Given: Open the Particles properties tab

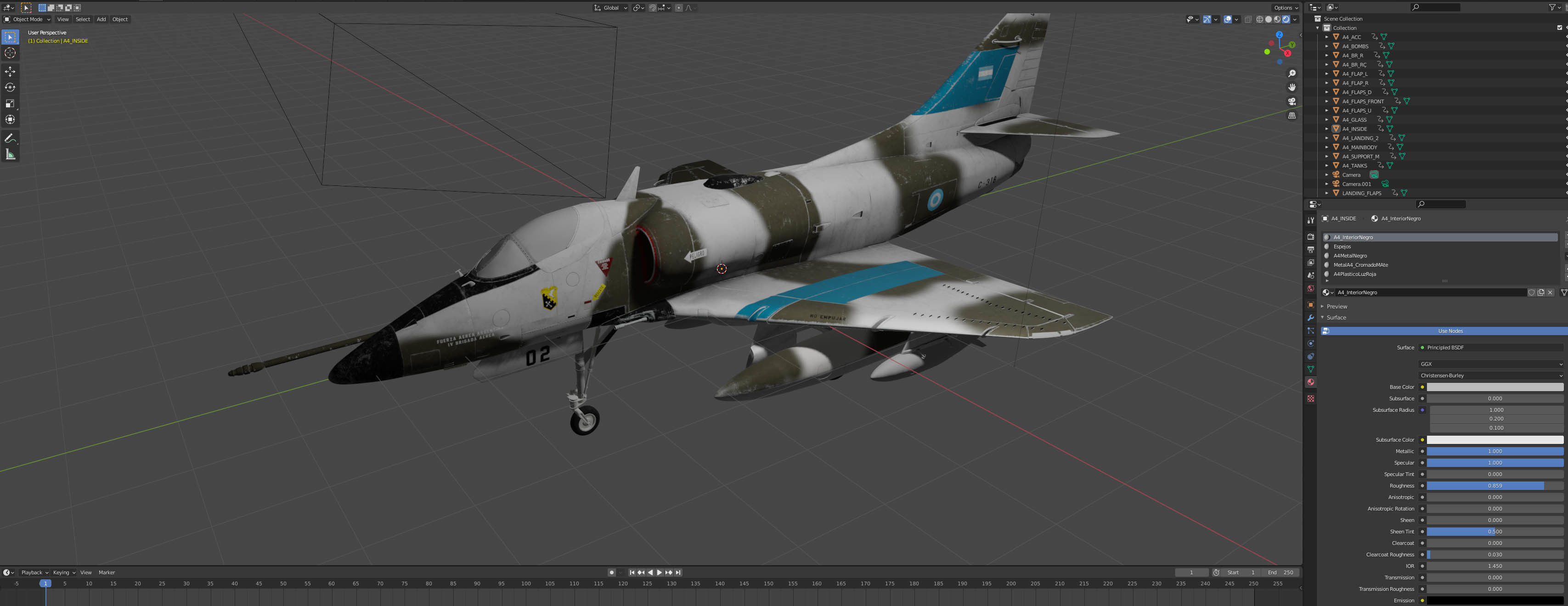Looking at the screenshot, I should tap(1310, 331).
